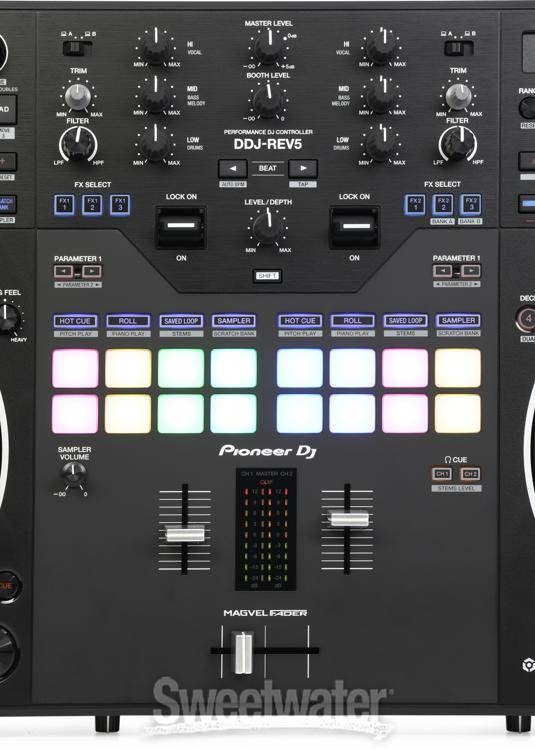Click the right channel TRIM knob
The width and height of the screenshot is (535, 750).
458,96
